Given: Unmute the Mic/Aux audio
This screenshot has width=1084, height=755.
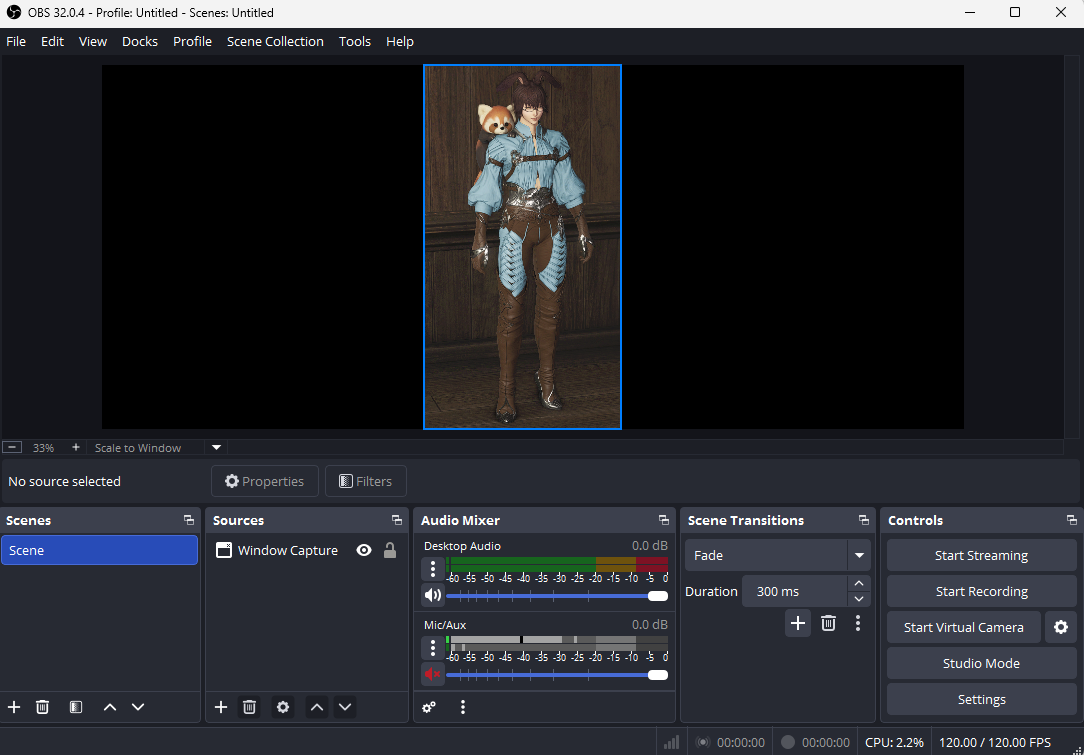Looking at the screenshot, I should pos(433,674).
